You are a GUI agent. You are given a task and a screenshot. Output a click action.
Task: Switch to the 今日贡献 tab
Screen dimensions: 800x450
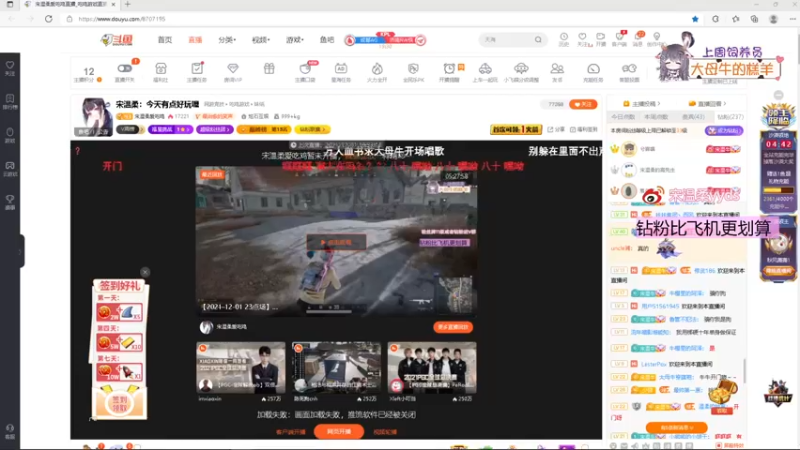pyautogui.click(x=622, y=117)
